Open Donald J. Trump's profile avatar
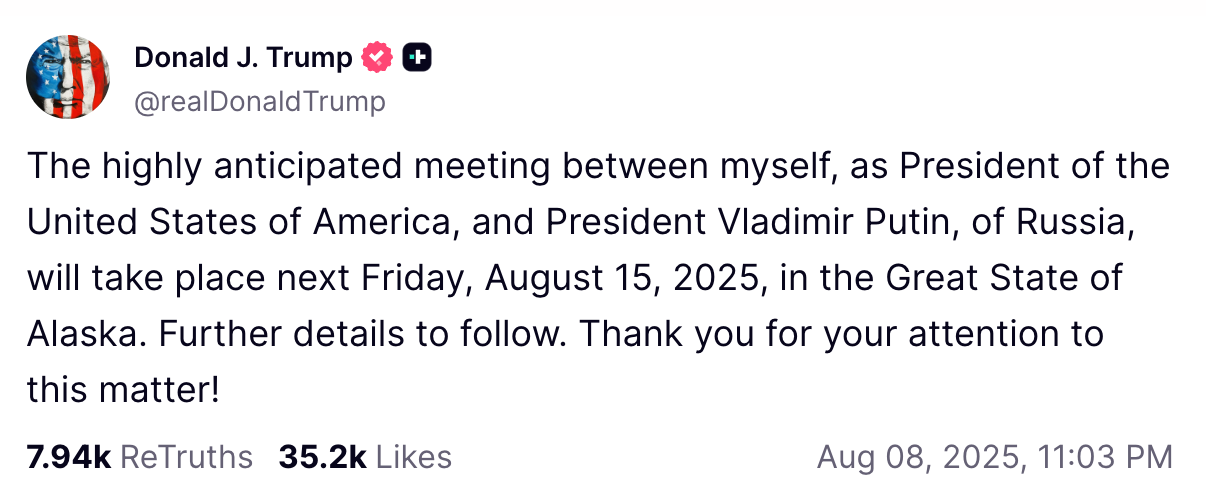This screenshot has width=1206, height=486. coord(68,76)
